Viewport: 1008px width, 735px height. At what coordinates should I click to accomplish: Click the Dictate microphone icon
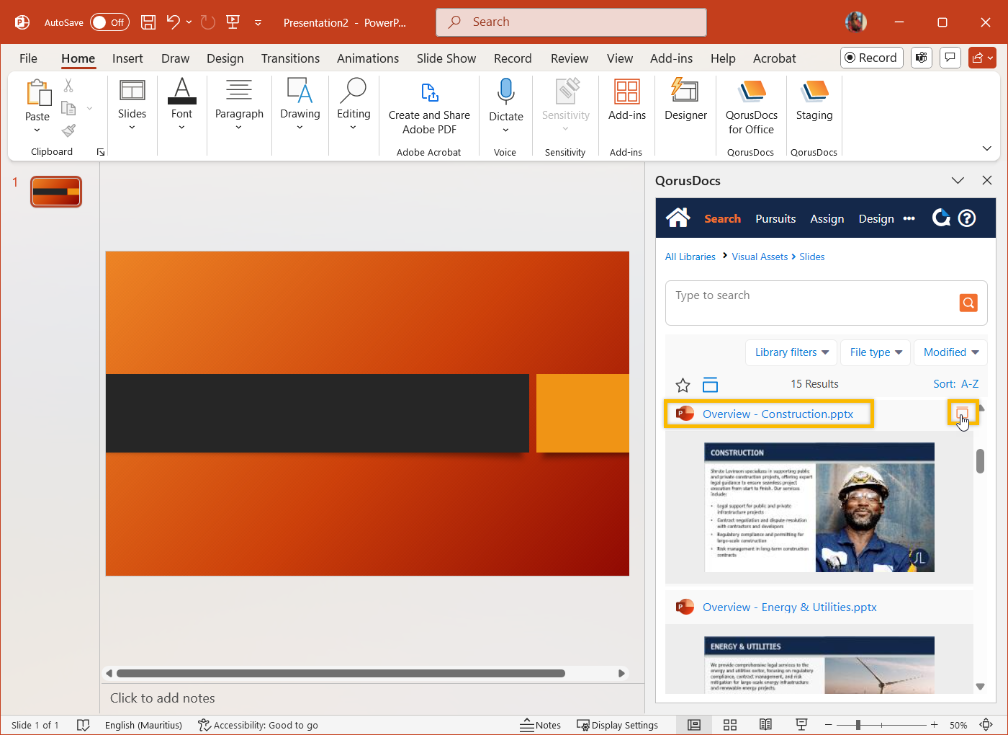[x=506, y=101]
